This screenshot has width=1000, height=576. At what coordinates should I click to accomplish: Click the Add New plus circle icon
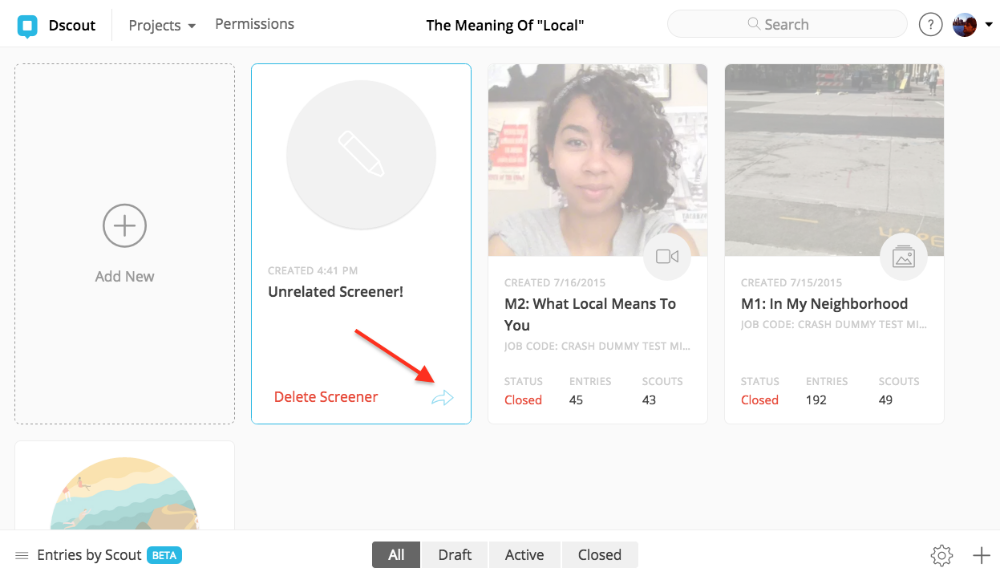tap(124, 226)
